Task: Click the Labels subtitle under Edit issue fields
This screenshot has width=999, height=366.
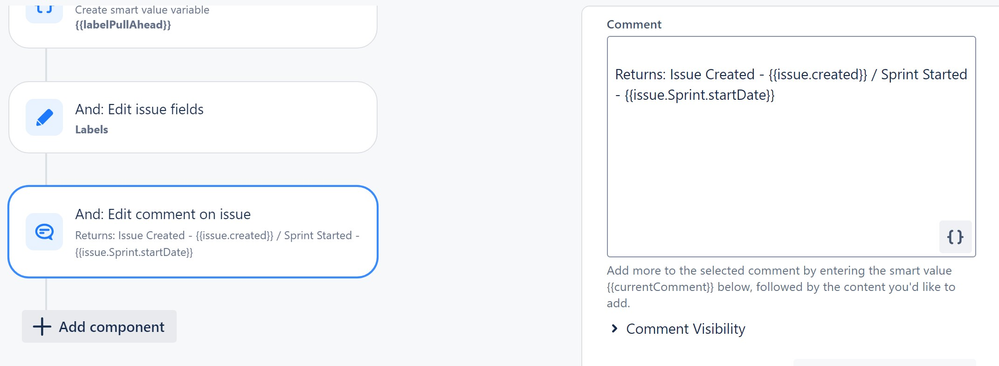Action: click(x=92, y=129)
